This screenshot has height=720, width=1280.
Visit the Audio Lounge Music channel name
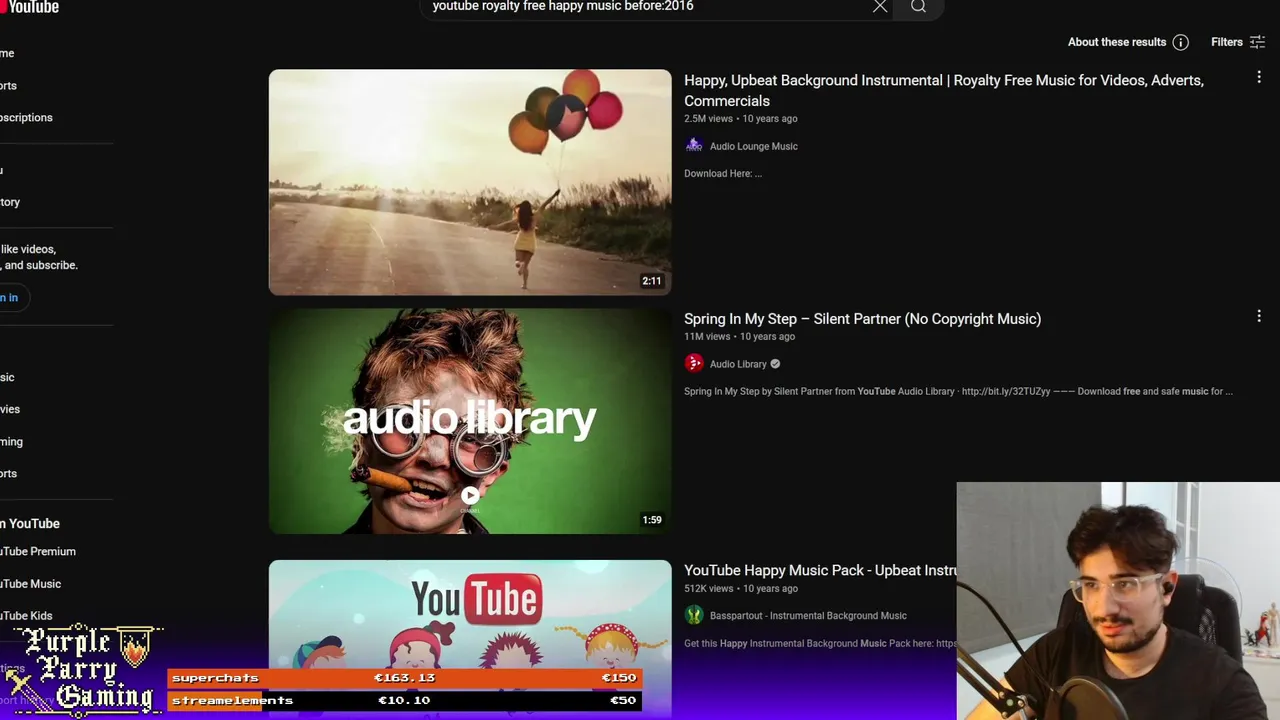pos(753,146)
